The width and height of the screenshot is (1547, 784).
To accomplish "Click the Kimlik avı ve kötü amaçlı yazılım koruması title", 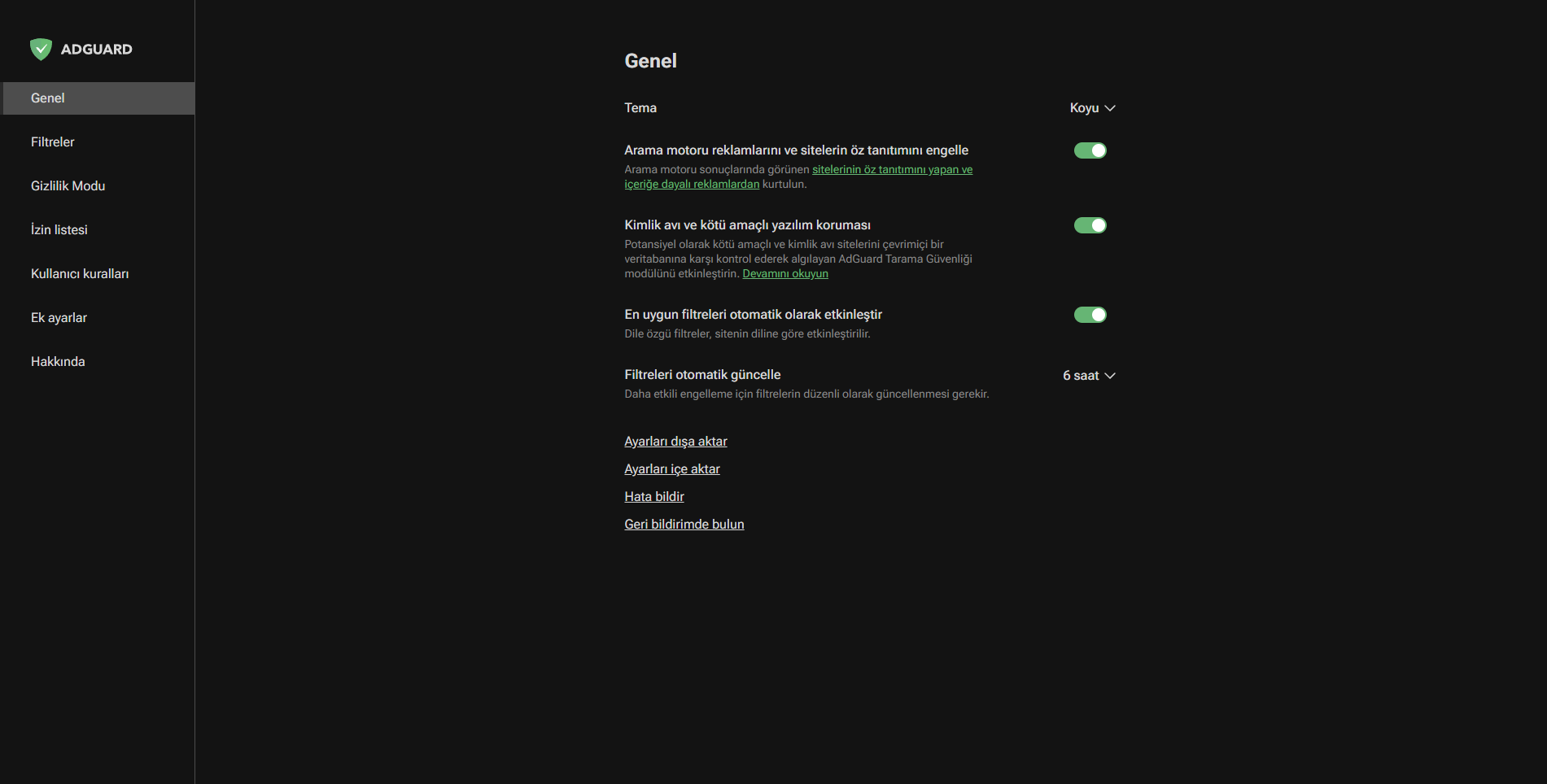I will pyautogui.click(x=747, y=225).
